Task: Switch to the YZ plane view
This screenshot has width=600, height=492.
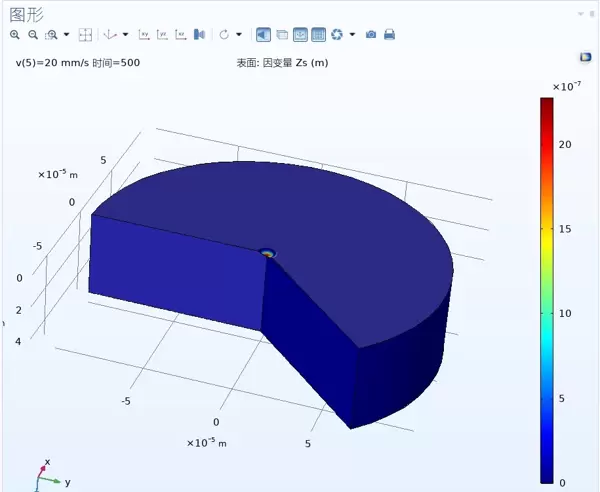Action: pyautogui.click(x=162, y=35)
